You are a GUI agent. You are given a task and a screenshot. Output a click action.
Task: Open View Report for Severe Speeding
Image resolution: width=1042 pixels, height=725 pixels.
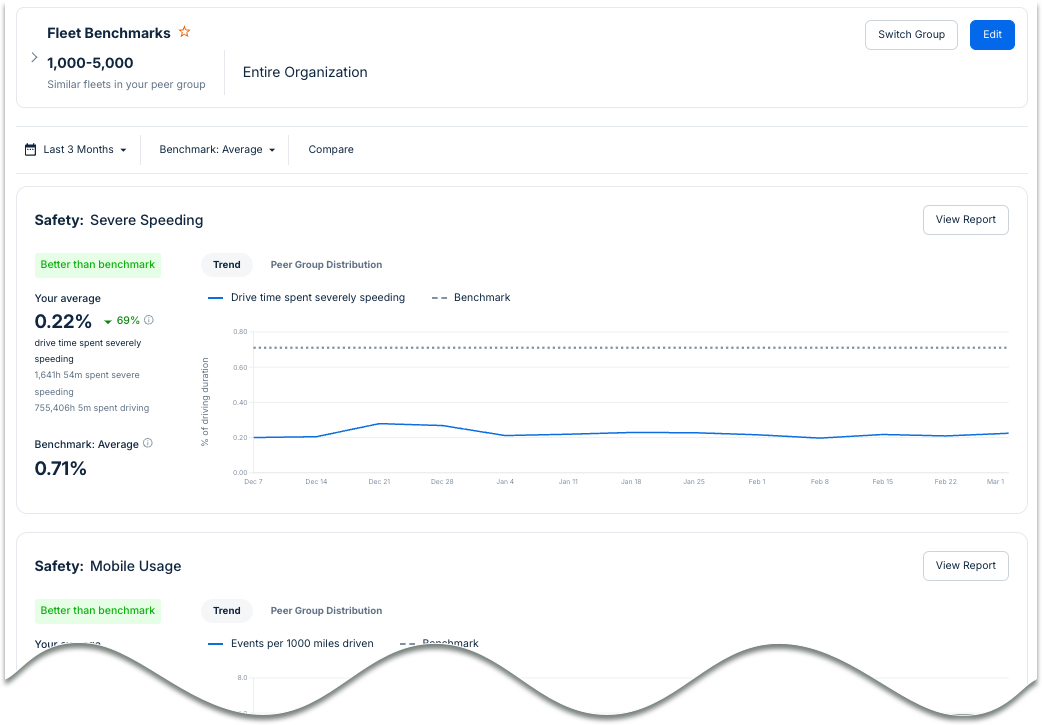(964, 219)
